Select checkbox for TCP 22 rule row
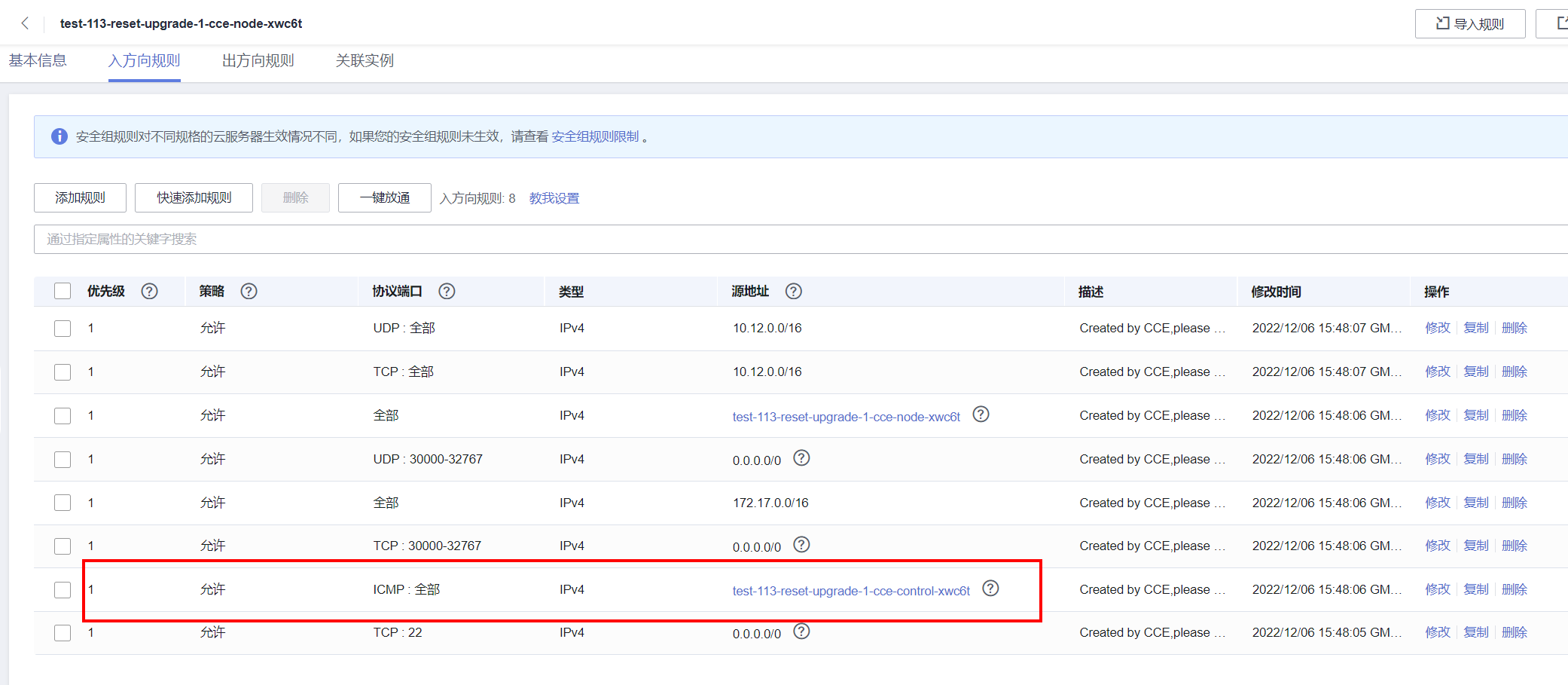The height and width of the screenshot is (685, 1568). [63, 633]
